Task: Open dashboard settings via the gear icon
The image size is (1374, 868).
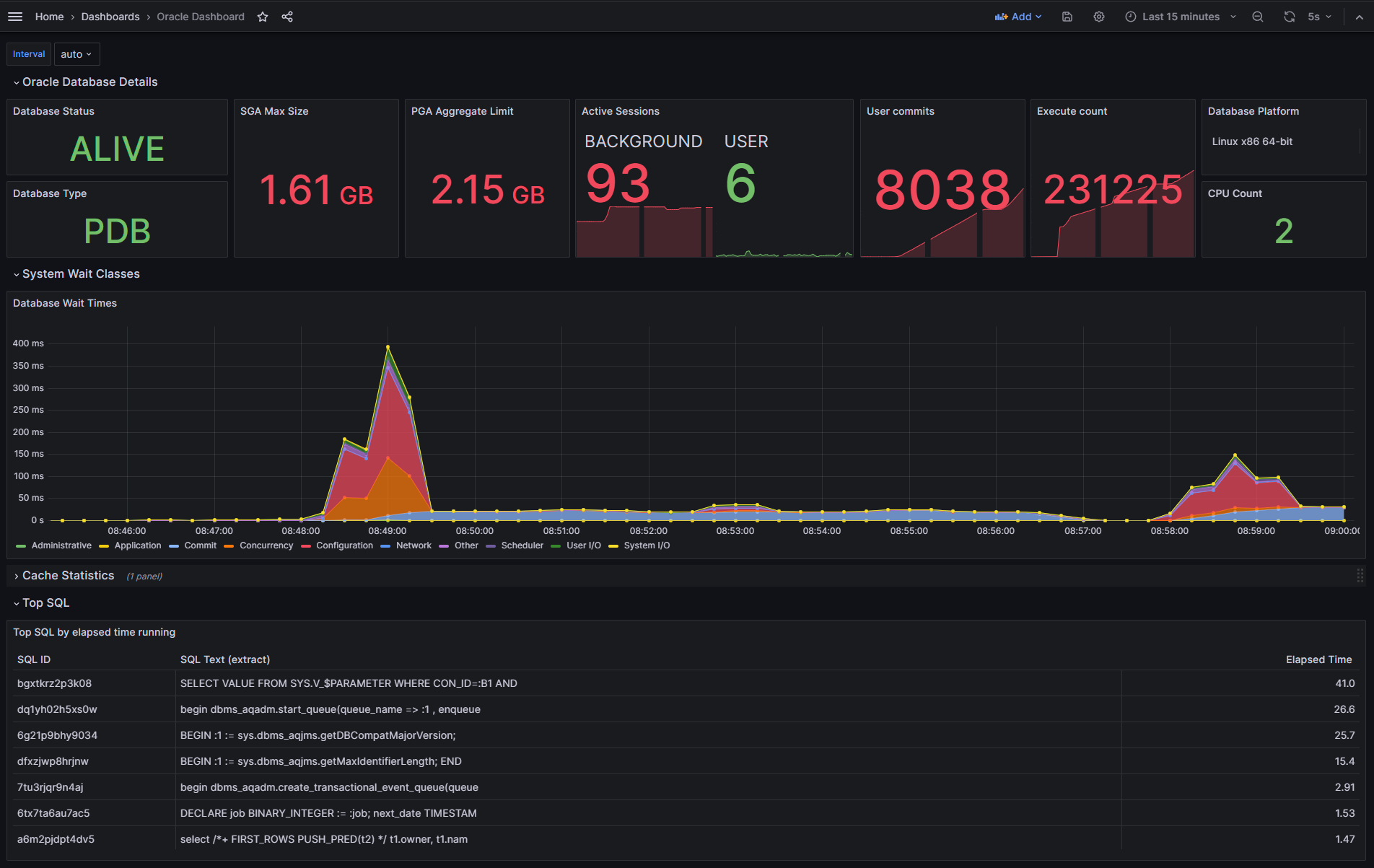Action: pos(1098,17)
